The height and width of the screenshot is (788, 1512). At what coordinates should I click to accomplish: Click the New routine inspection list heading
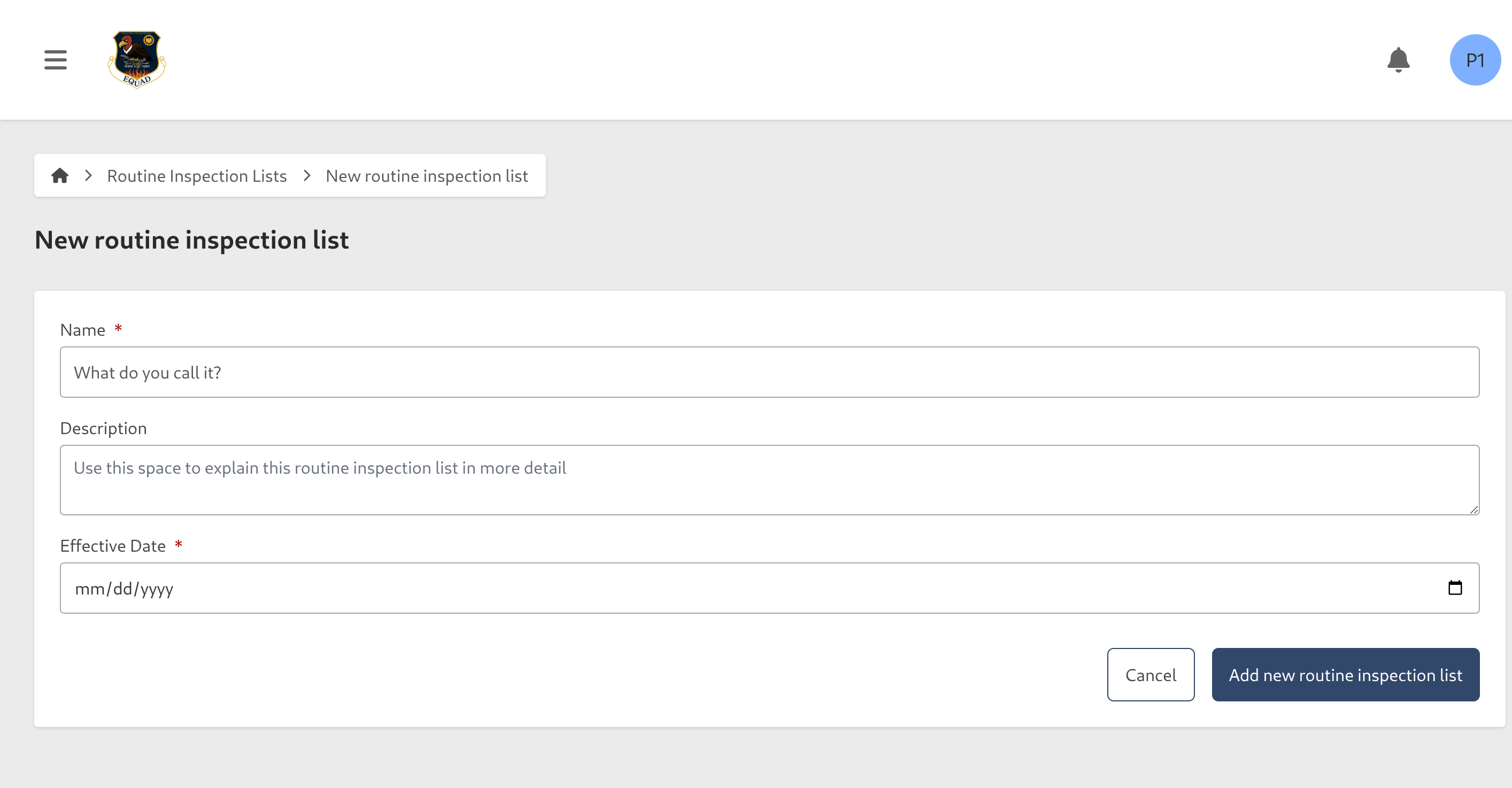click(191, 240)
